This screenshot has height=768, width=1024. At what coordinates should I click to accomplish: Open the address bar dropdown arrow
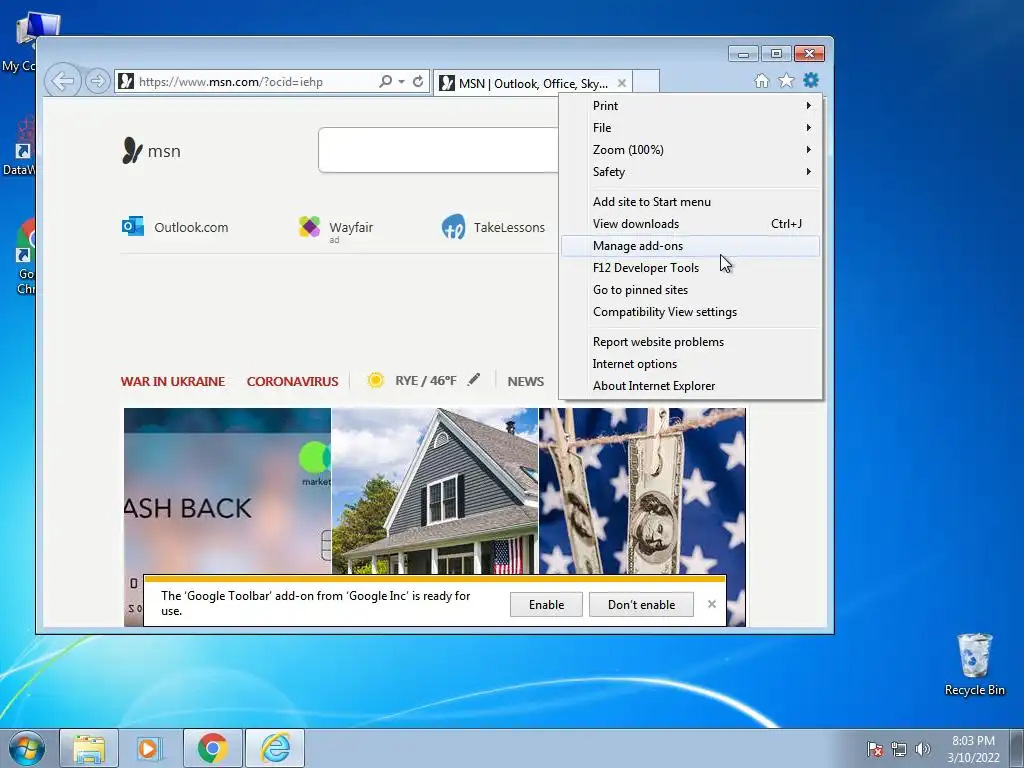point(401,82)
